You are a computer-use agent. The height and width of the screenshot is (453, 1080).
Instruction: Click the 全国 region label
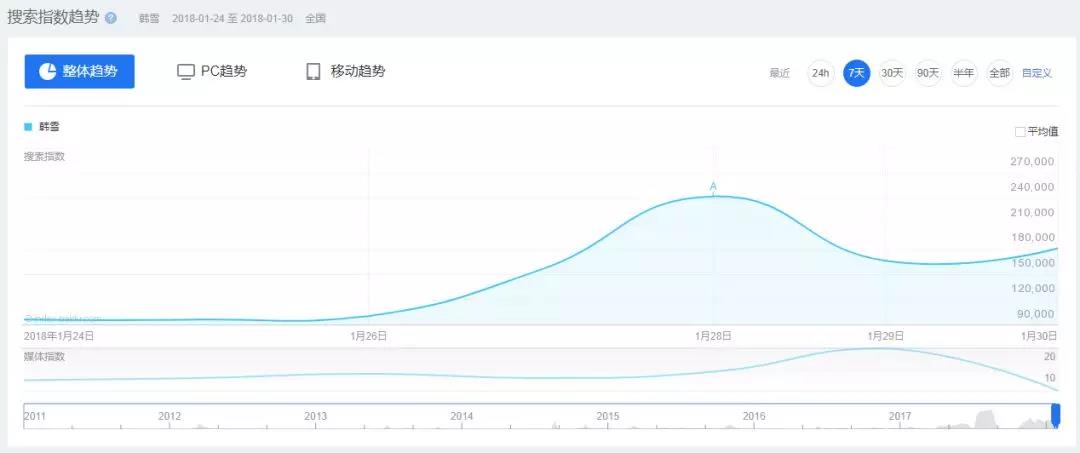click(x=315, y=19)
